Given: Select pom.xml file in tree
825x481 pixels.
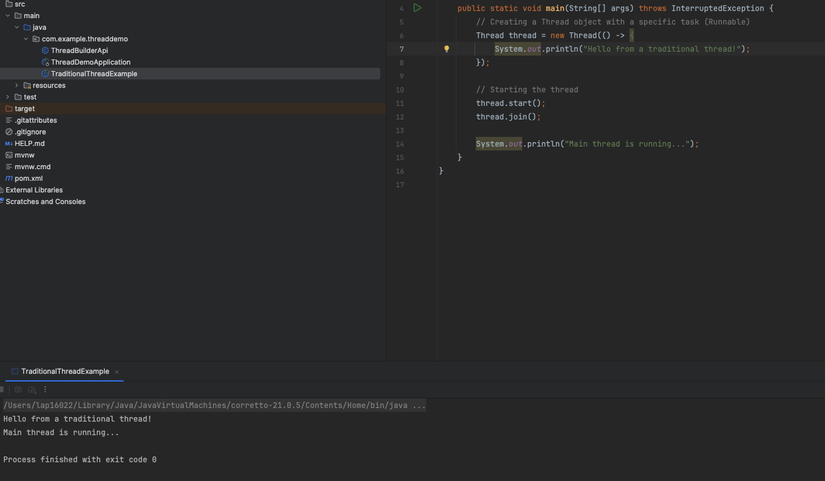Looking at the screenshot, I should [x=29, y=178].
